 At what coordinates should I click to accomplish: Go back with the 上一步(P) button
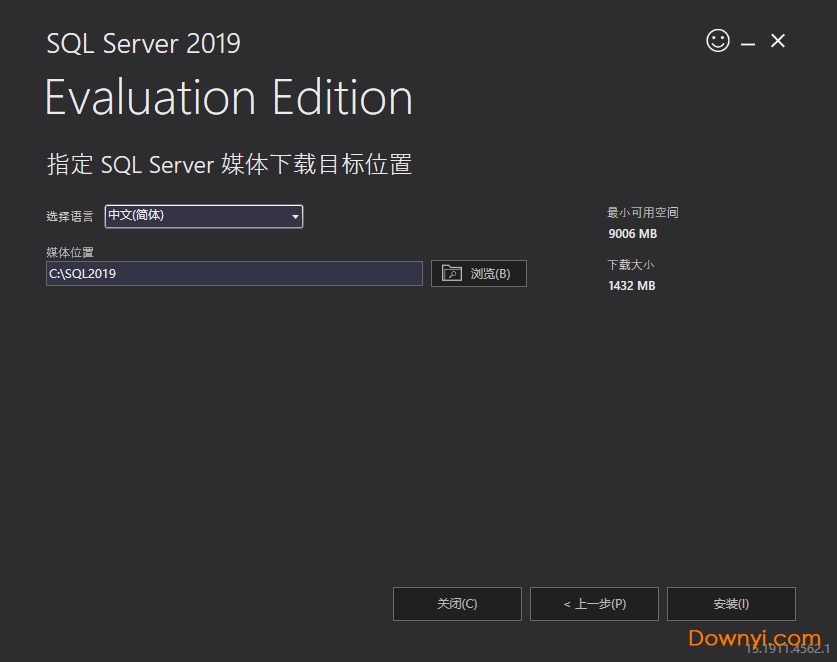pyautogui.click(x=594, y=604)
